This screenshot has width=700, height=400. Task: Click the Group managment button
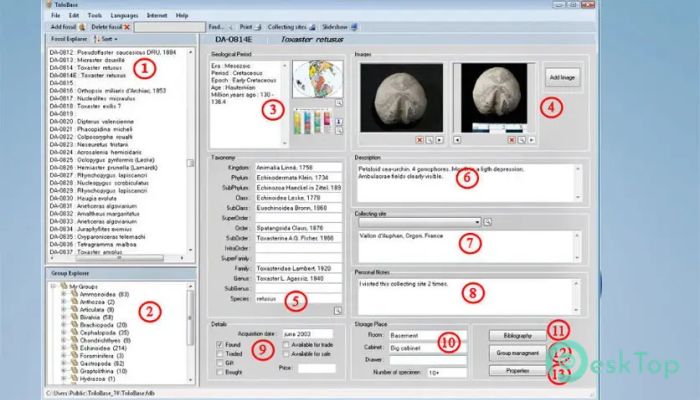tap(517, 353)
